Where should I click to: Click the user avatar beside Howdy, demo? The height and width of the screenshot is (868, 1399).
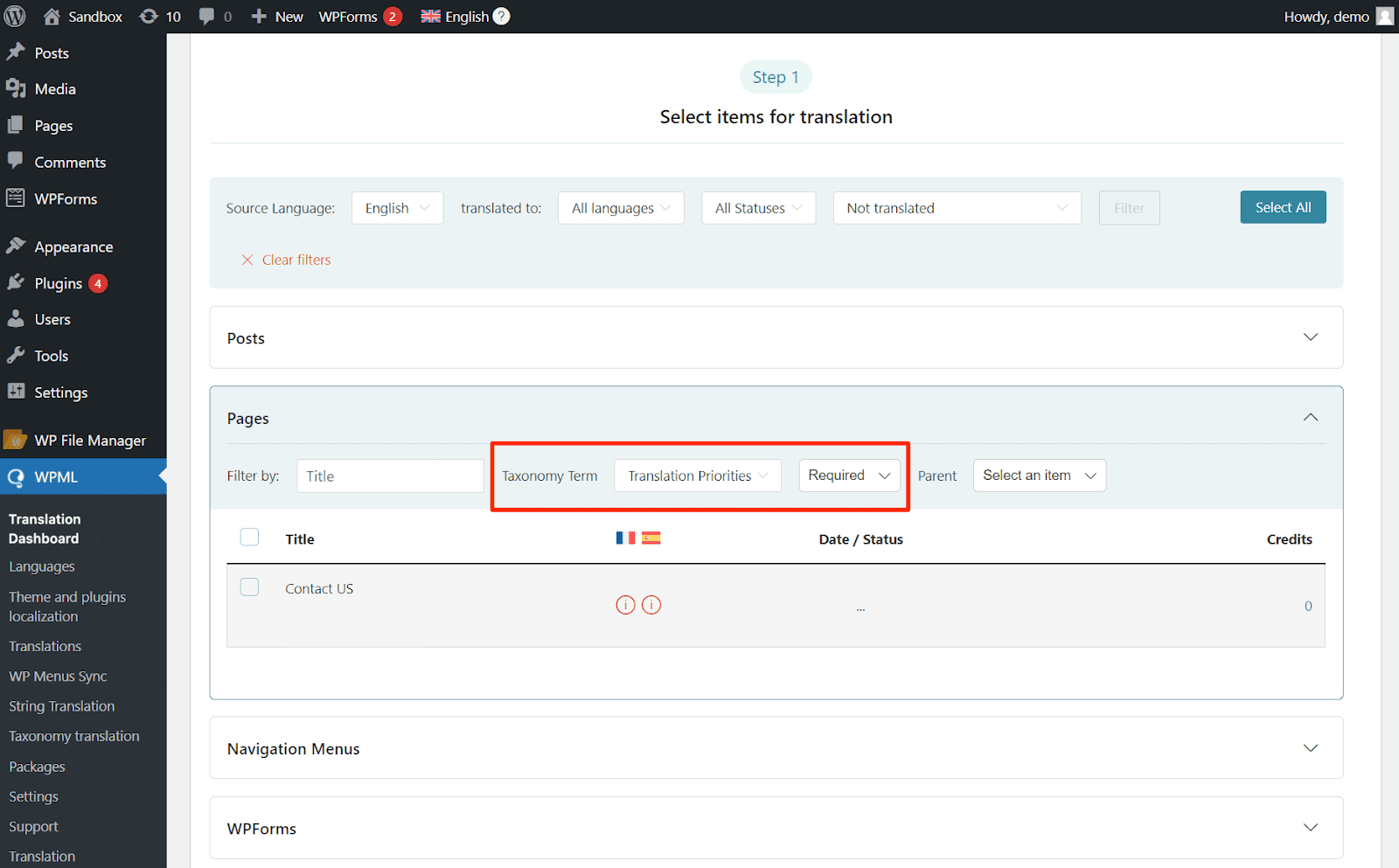pos(1385,16)
